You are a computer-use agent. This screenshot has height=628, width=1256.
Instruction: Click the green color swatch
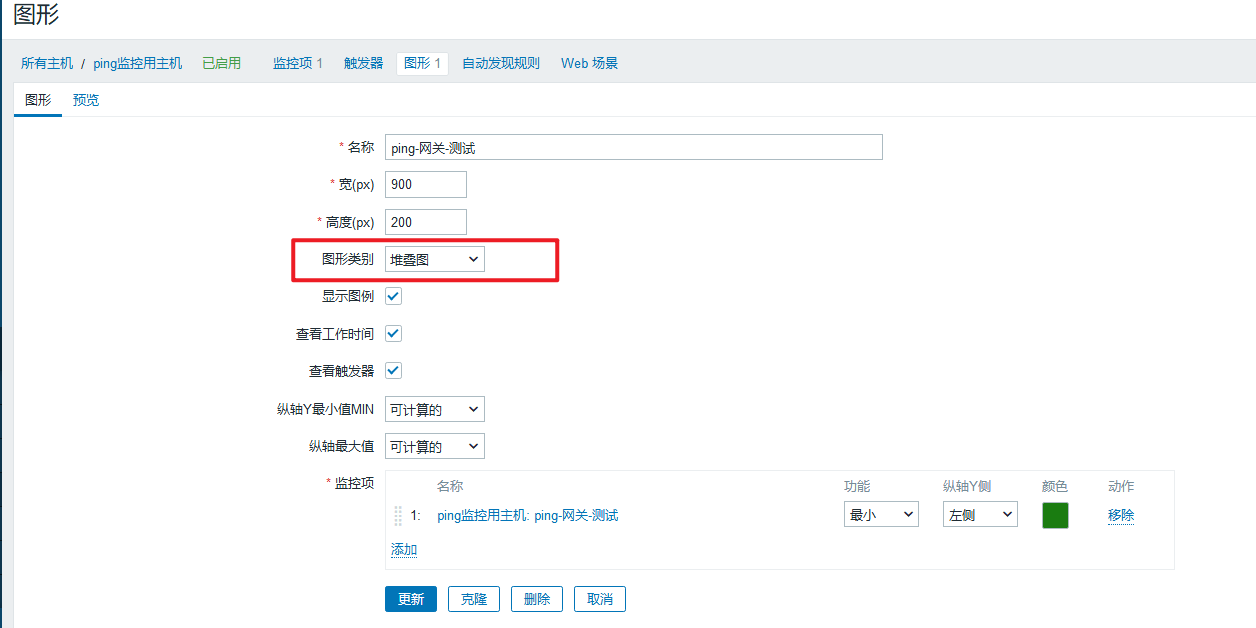point(1055,515)
